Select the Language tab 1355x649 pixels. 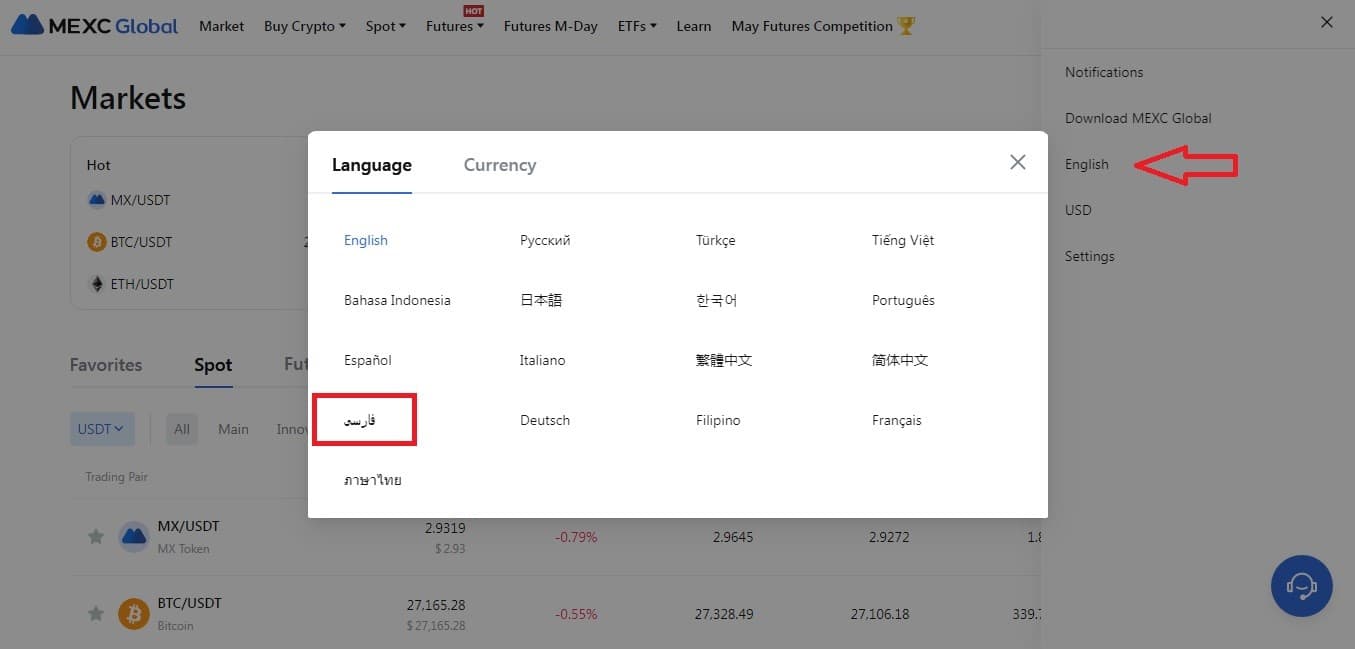pyautogui.click(x=372, y=165)
